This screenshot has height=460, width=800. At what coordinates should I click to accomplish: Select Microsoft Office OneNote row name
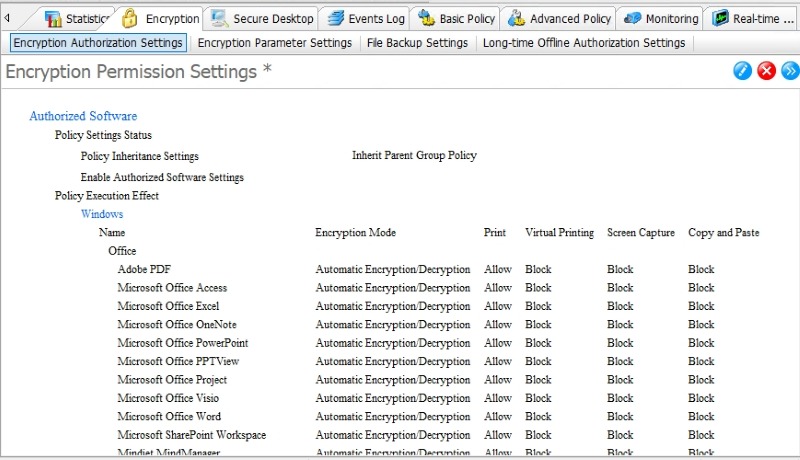[177, 324]
